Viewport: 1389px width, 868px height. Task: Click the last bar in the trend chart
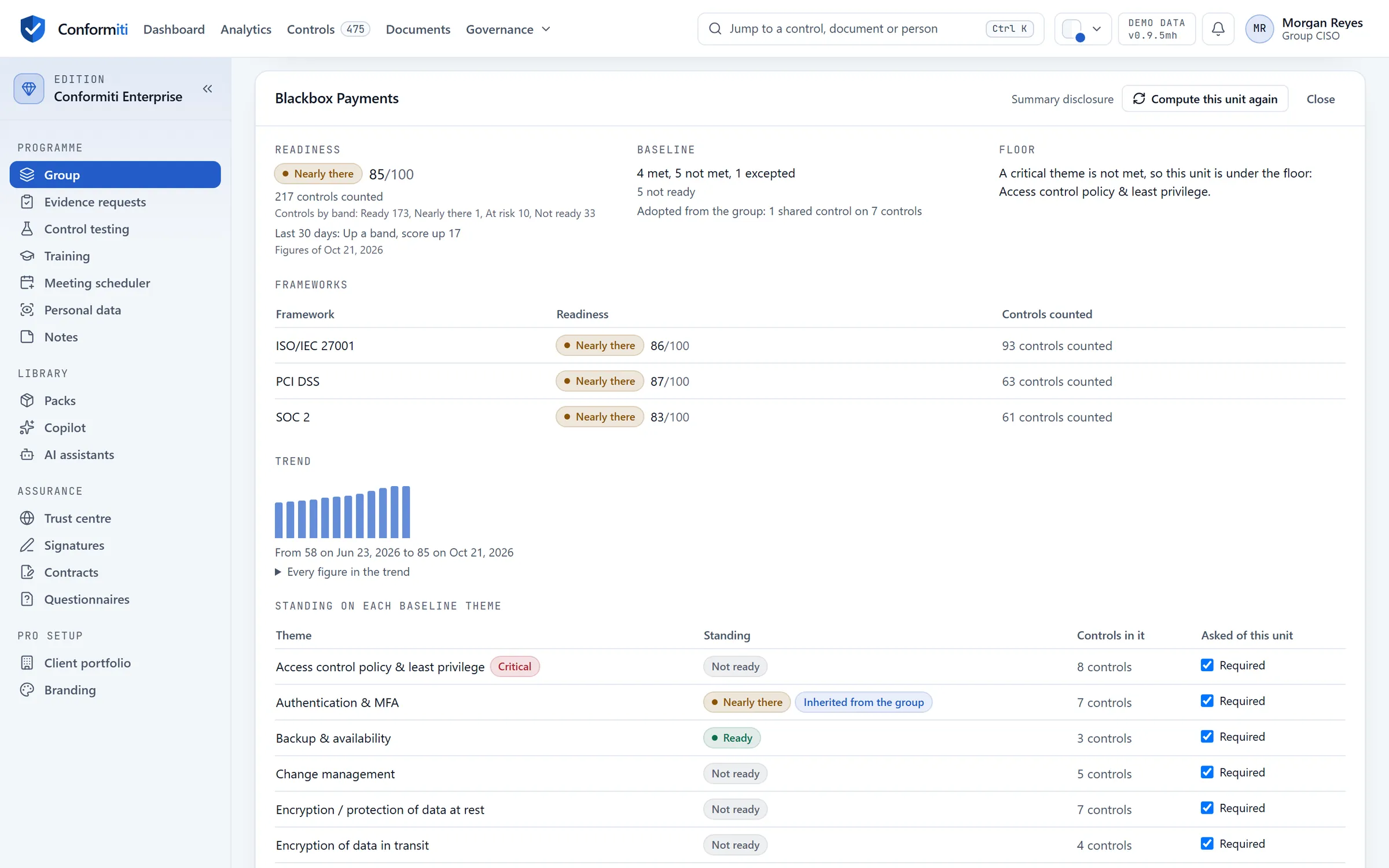(406, 512)
